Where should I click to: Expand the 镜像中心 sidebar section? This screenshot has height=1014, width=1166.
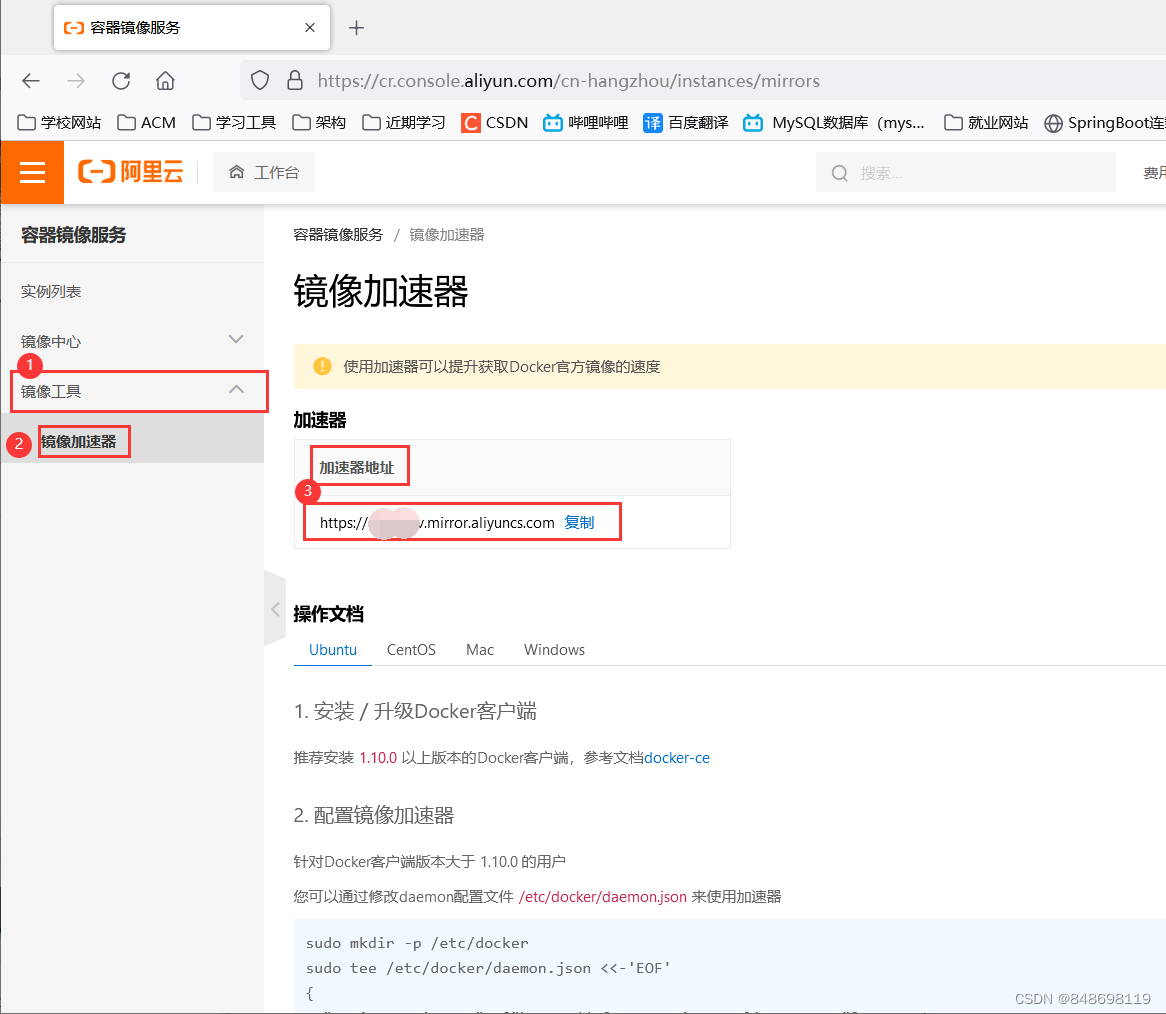[x=236, y=340]
